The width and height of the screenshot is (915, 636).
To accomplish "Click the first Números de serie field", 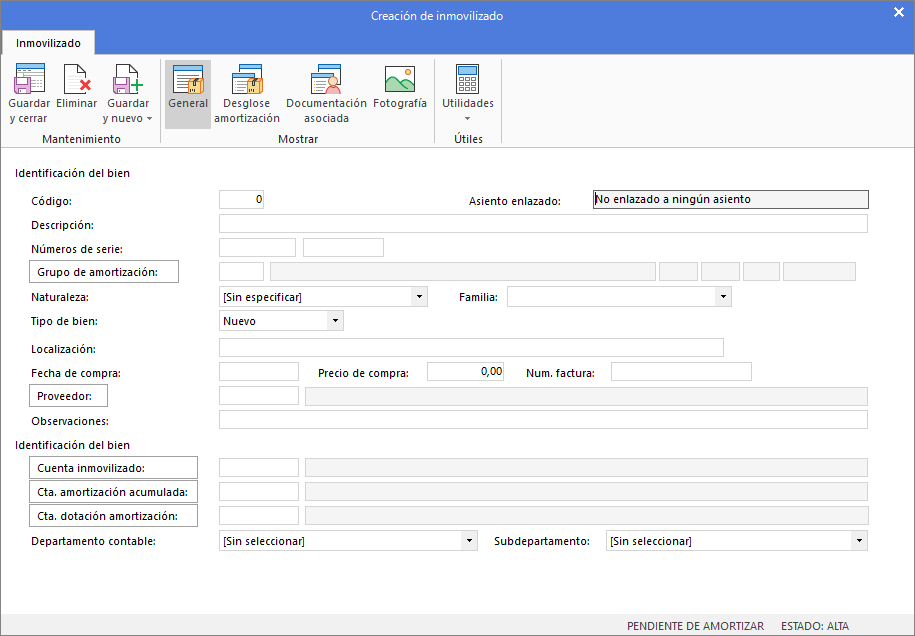I will pyautogui.click(x=257, y=247).
